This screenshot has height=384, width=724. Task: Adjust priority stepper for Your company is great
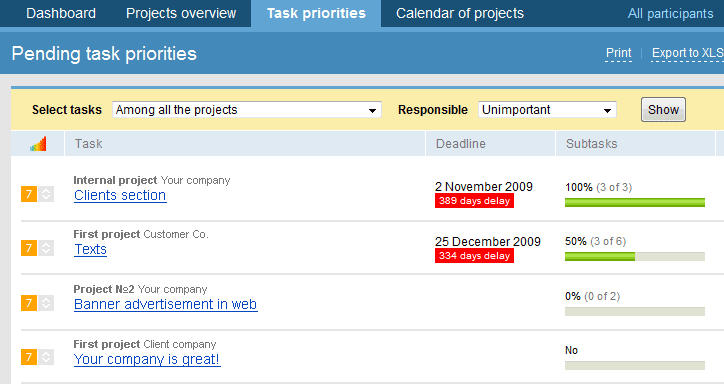(46, 357)
